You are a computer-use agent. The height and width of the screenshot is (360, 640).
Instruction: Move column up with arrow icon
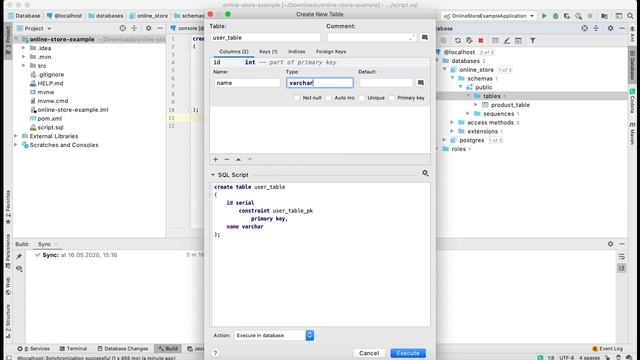tap(238, 159)
